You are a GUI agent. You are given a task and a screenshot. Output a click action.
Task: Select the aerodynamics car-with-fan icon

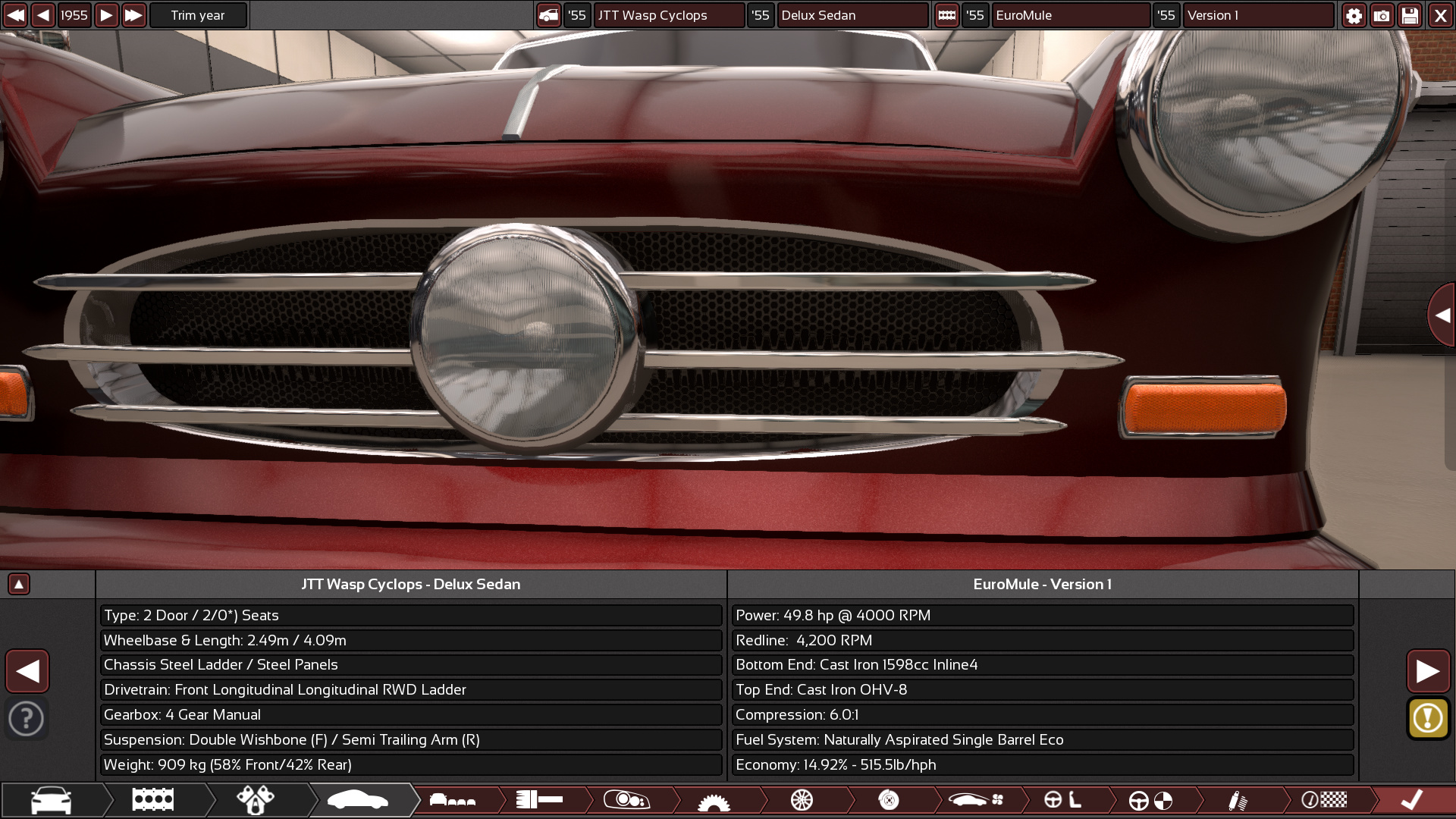976,800
